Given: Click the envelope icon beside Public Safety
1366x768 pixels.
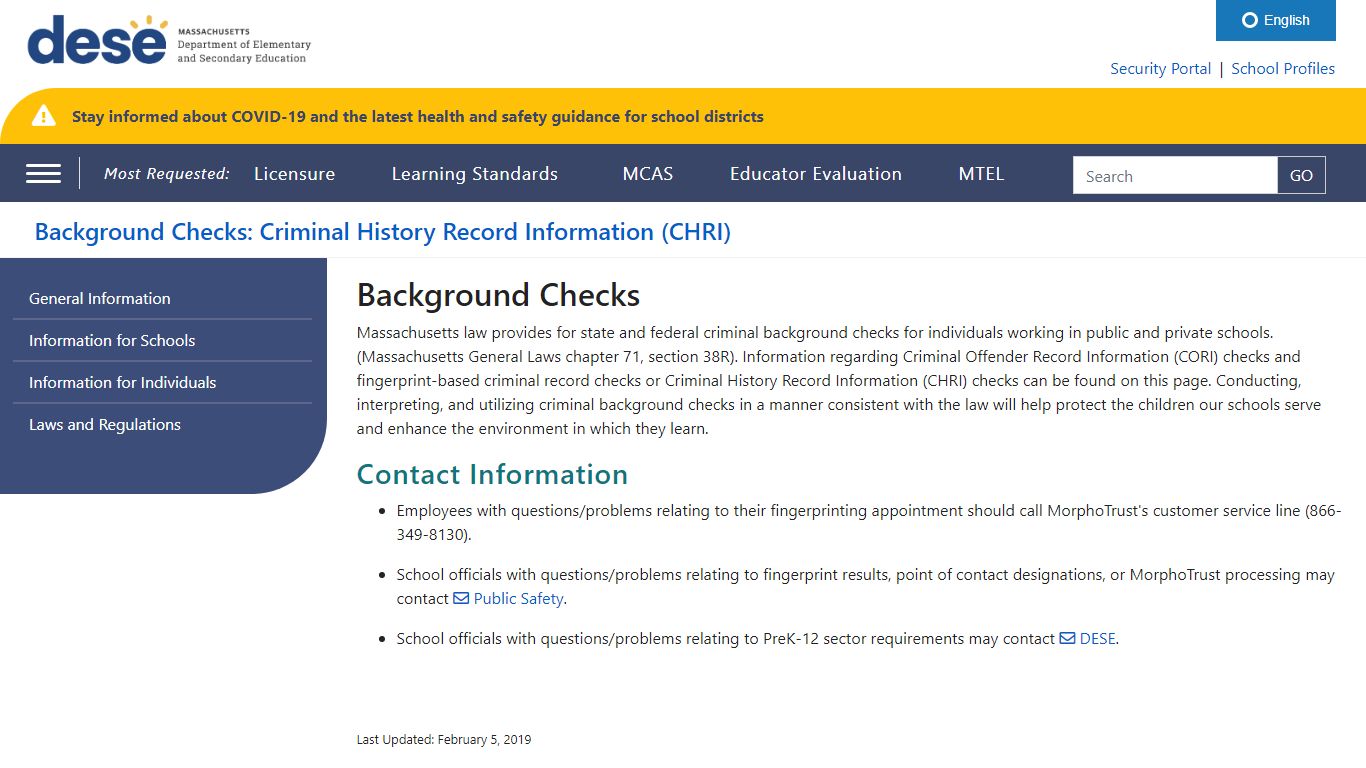Looking at the screenshot, I should (461, 598).
